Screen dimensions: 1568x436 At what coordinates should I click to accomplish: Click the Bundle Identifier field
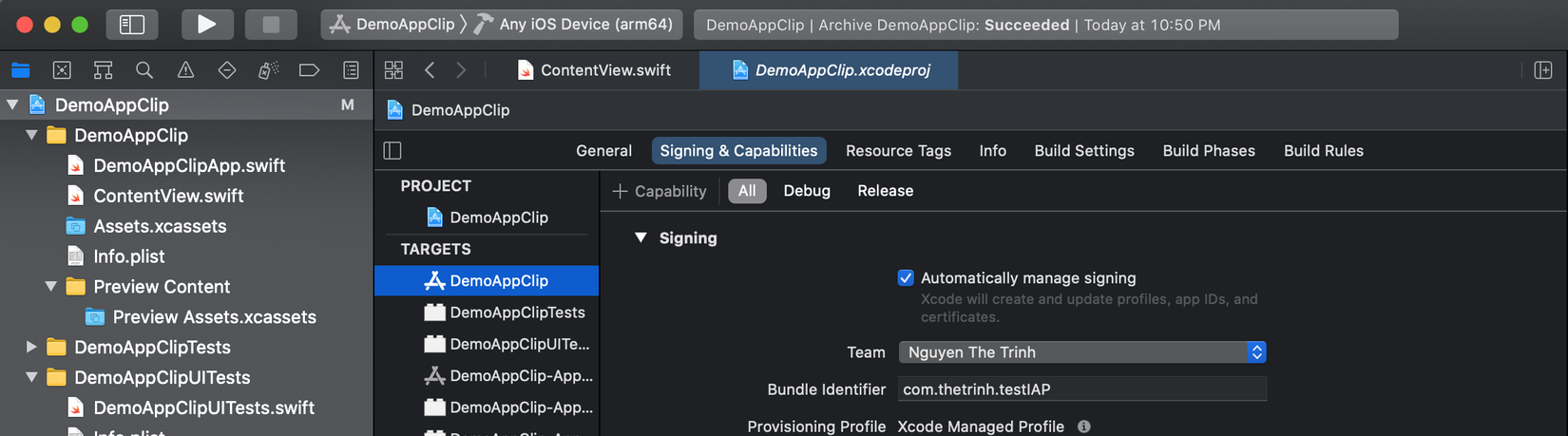coord(1081,389)
